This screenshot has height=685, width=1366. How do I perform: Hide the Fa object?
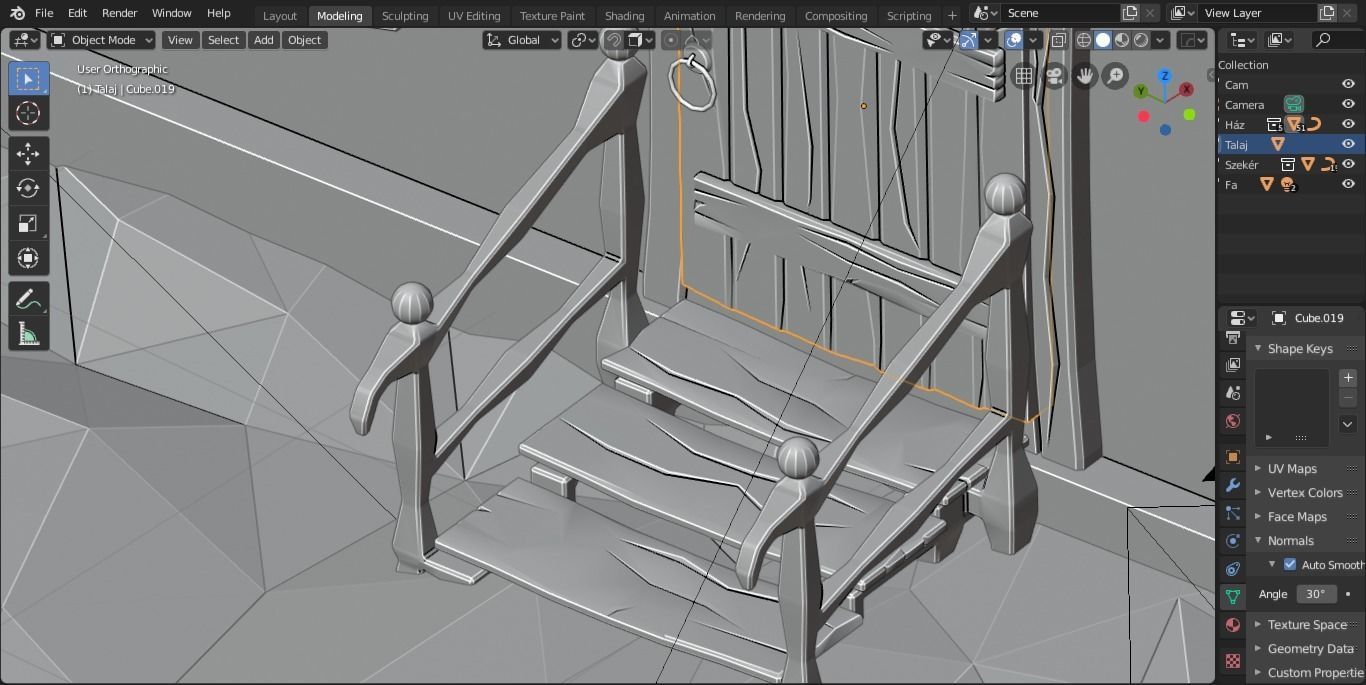(1348, 184)
